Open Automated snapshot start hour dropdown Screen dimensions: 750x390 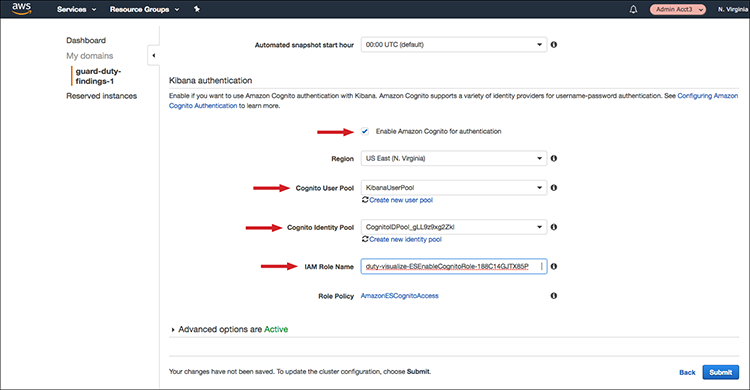tap(453, 45)
